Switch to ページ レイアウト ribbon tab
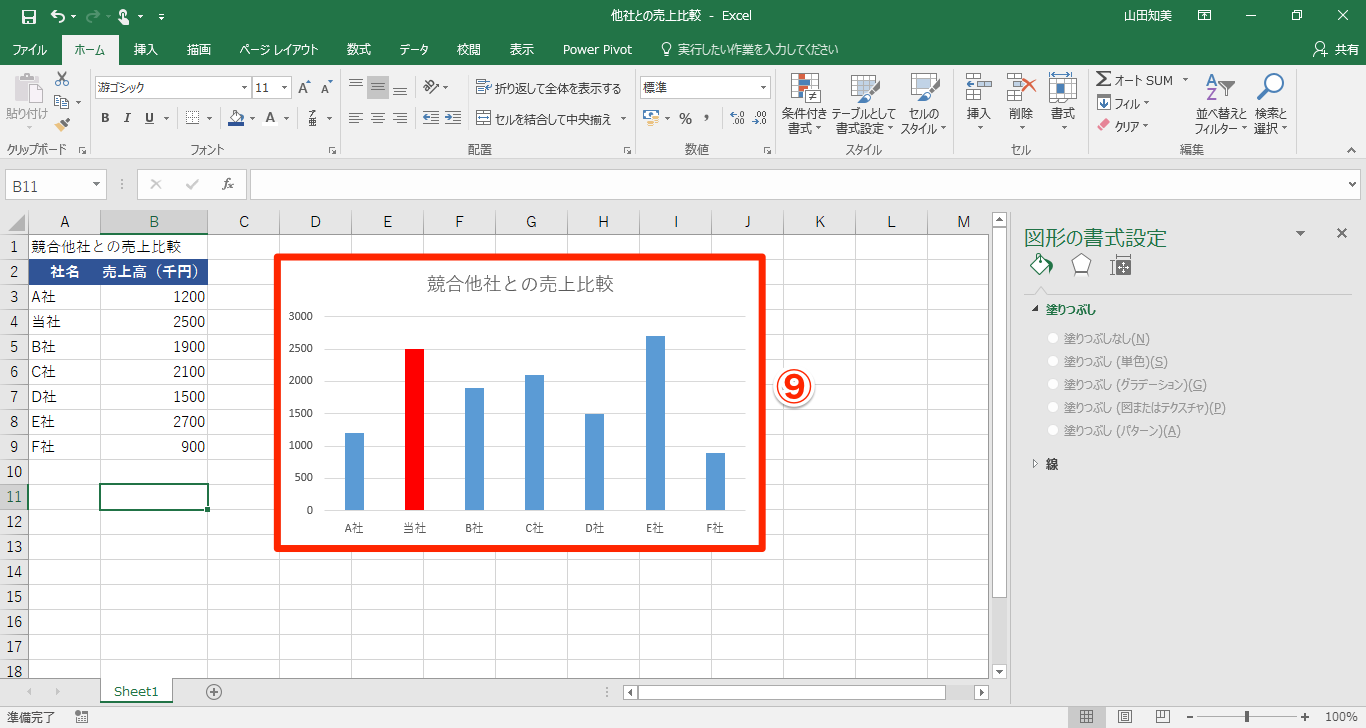 (279, 49)
